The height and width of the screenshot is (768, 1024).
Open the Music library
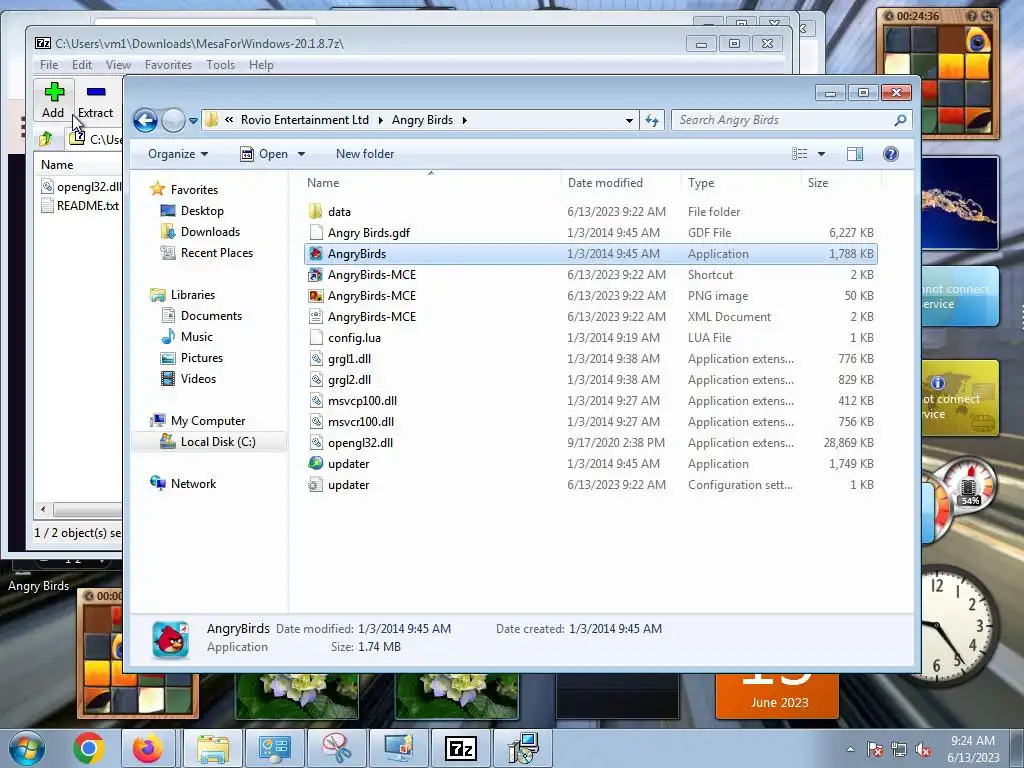(x=197, y=337)
